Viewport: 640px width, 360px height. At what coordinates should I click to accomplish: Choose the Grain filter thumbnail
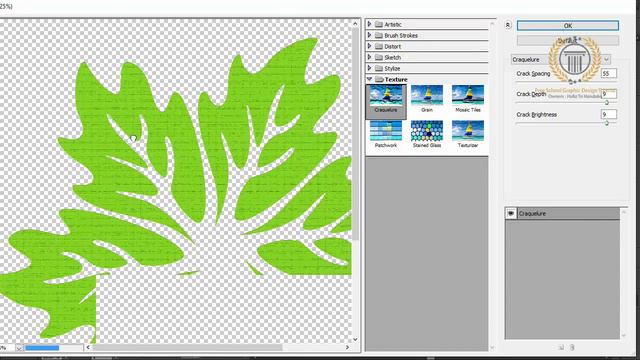(x=427, y=99)
